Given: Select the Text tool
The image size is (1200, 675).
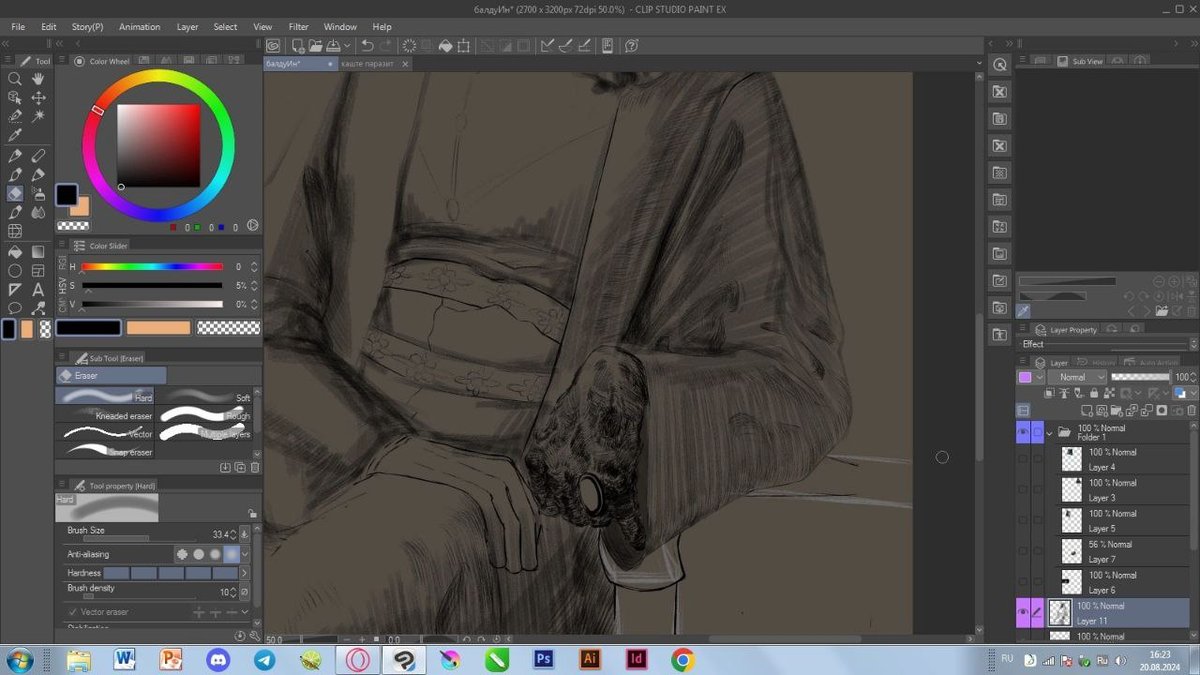Looking at the screenshot, I should [x=38, y=289].
